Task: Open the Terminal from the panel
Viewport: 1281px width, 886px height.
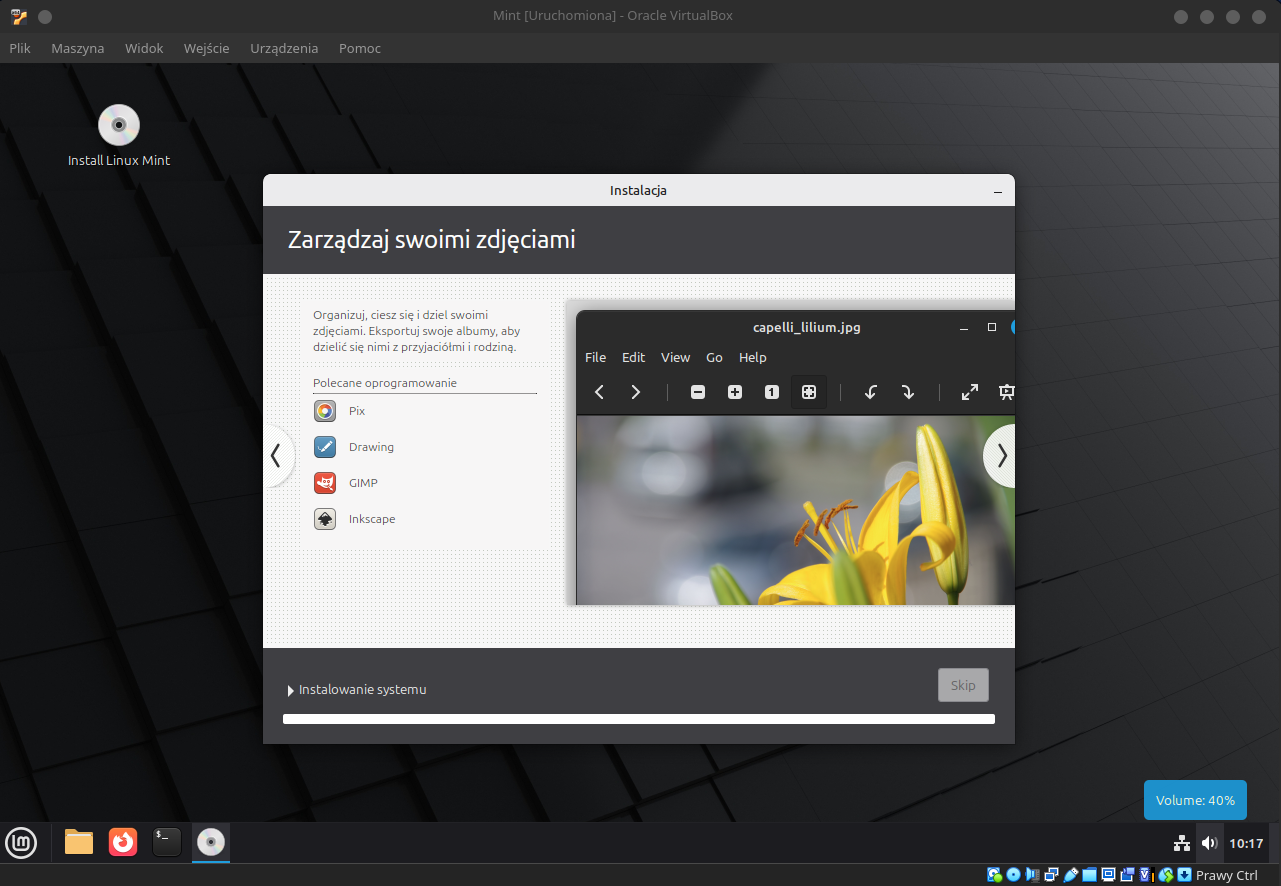Action: (167, 843)
